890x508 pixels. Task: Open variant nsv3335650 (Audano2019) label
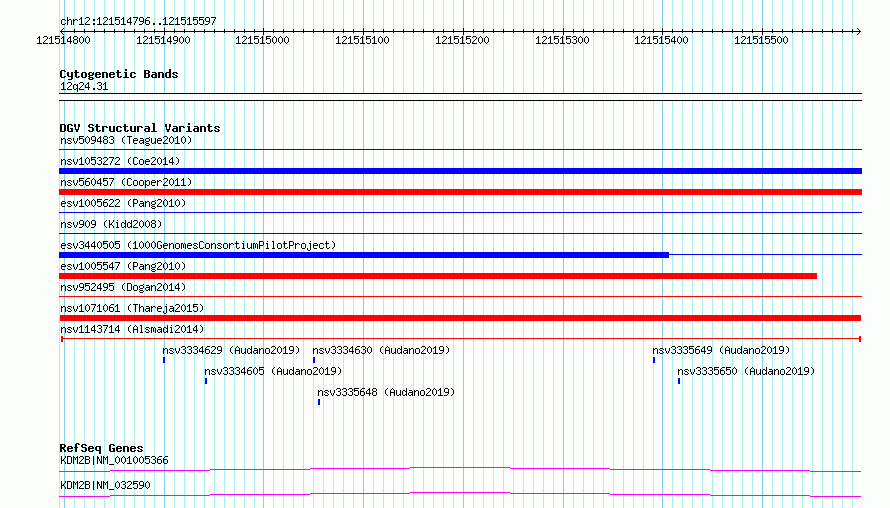point(746,371)
